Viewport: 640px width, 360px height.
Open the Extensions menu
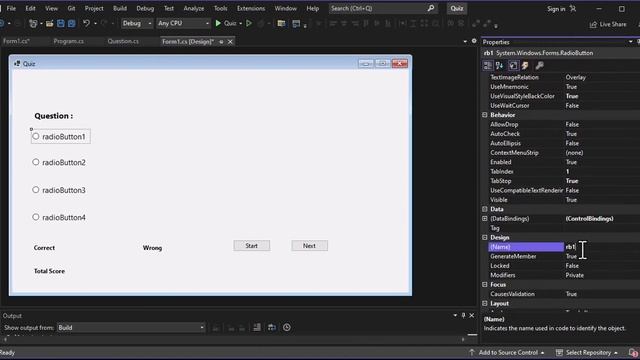pyautogui.click(x=251, y=8)
